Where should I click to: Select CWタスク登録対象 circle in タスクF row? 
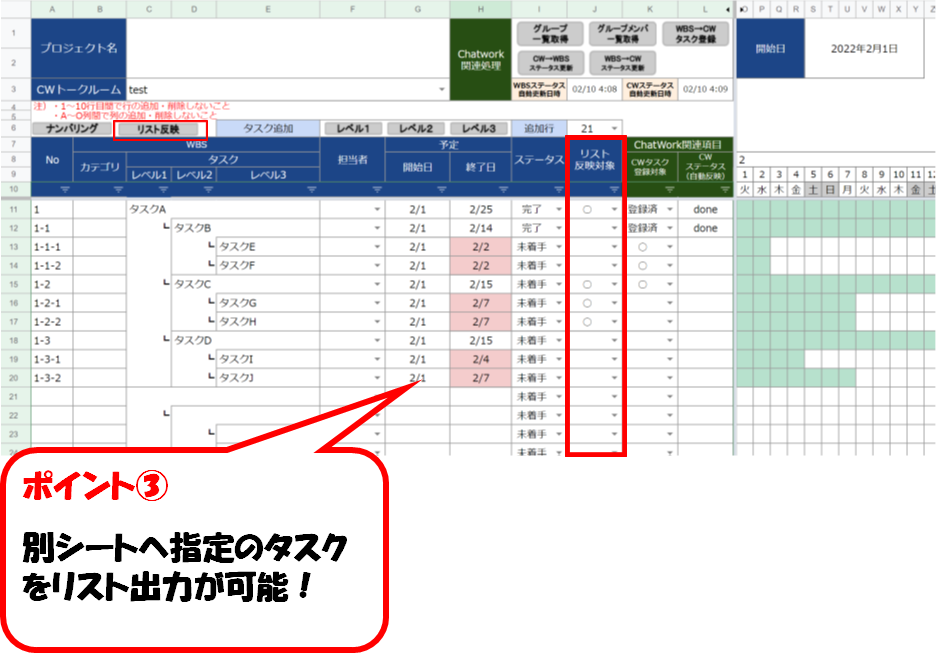tap(643, 265)
